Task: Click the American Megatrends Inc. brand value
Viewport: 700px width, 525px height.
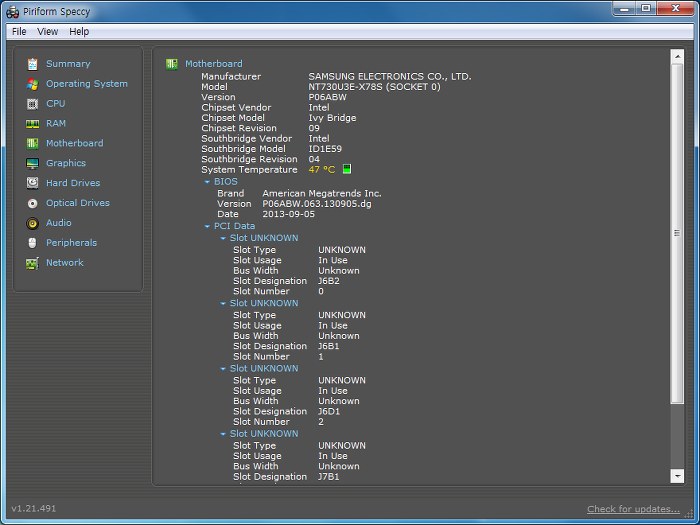Action: (x=322, y=193)
